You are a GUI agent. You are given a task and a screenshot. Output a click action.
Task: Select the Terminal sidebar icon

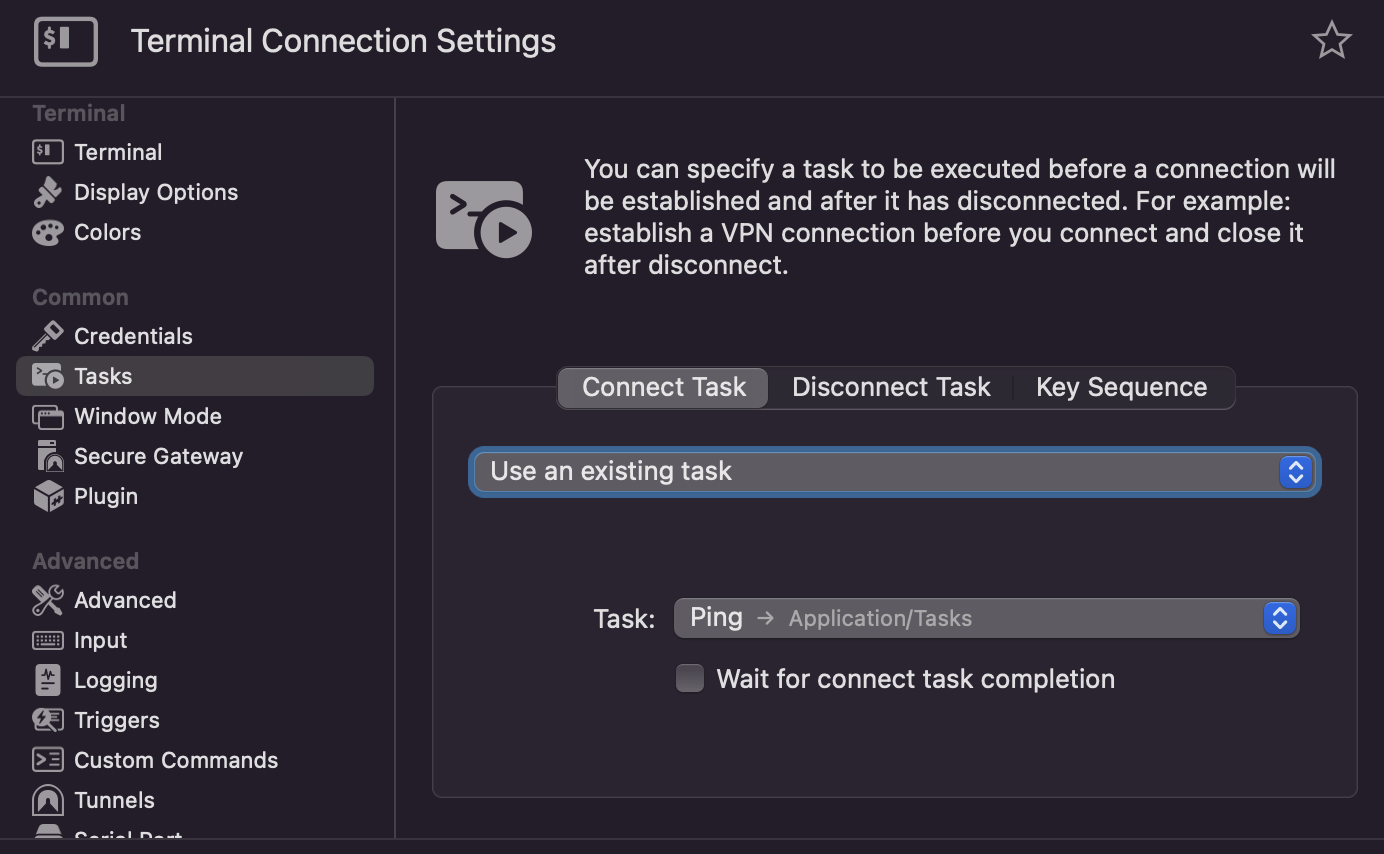pyautogui.click(x=48, y=152)
